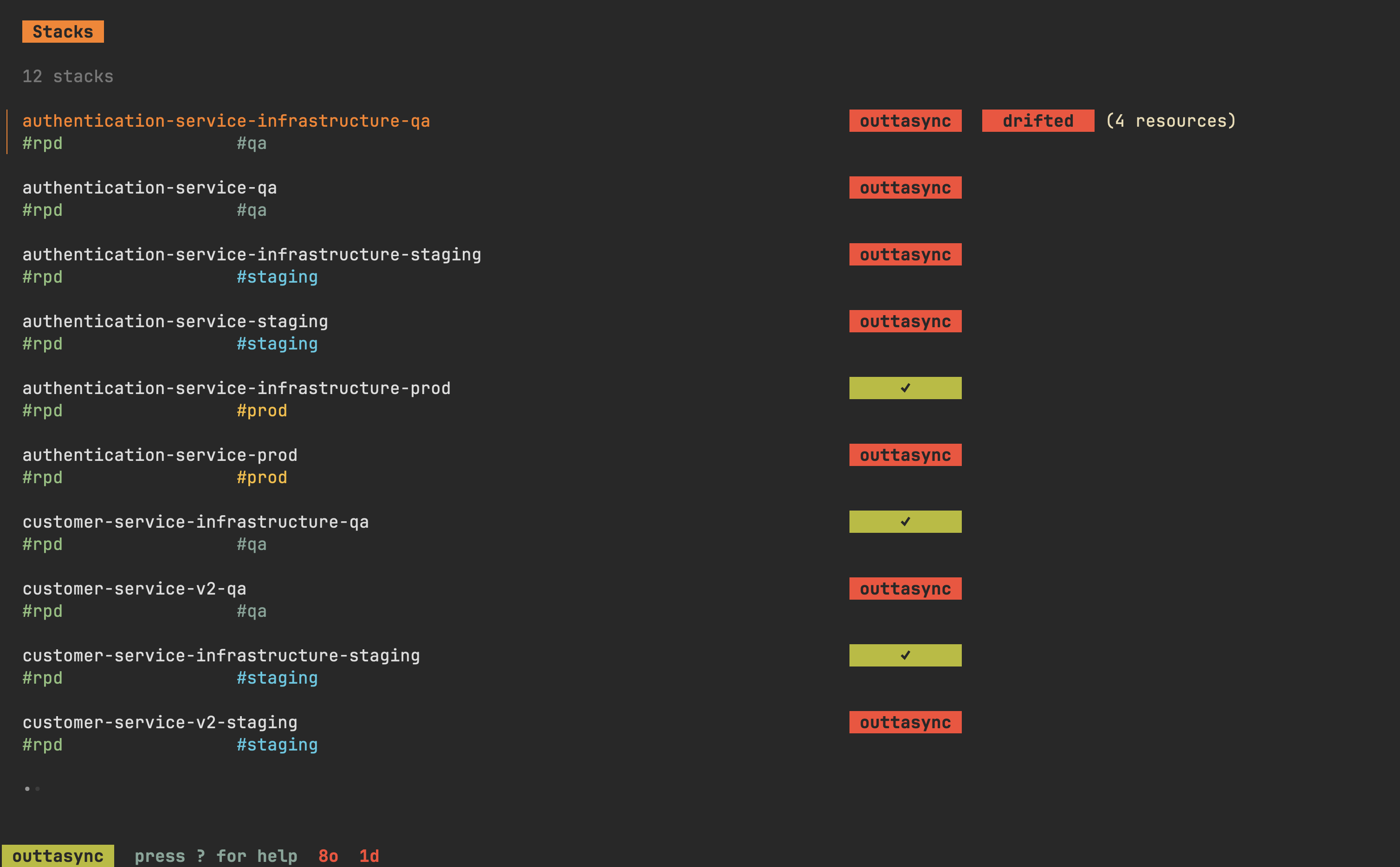Click the pagination dots below the list
1400x867 pixels.
click(32, 789)
